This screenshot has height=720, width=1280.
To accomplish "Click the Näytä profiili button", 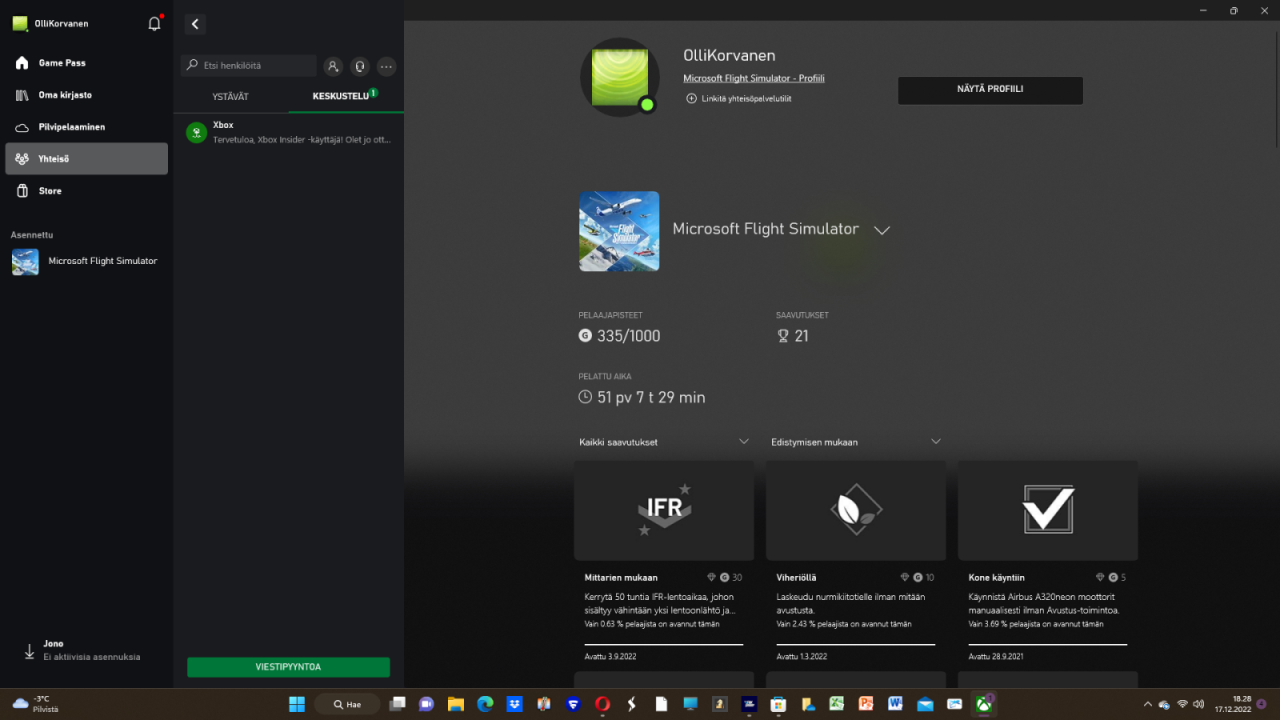I will click(990, 90).
